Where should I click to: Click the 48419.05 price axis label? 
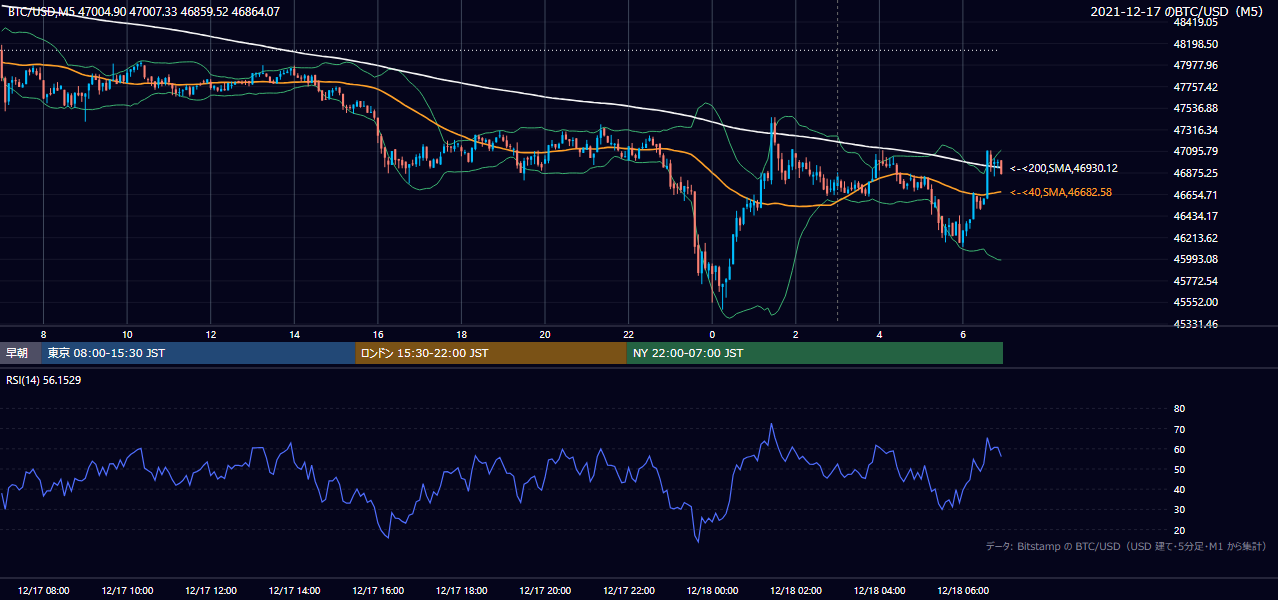(x=1195, y=22)
